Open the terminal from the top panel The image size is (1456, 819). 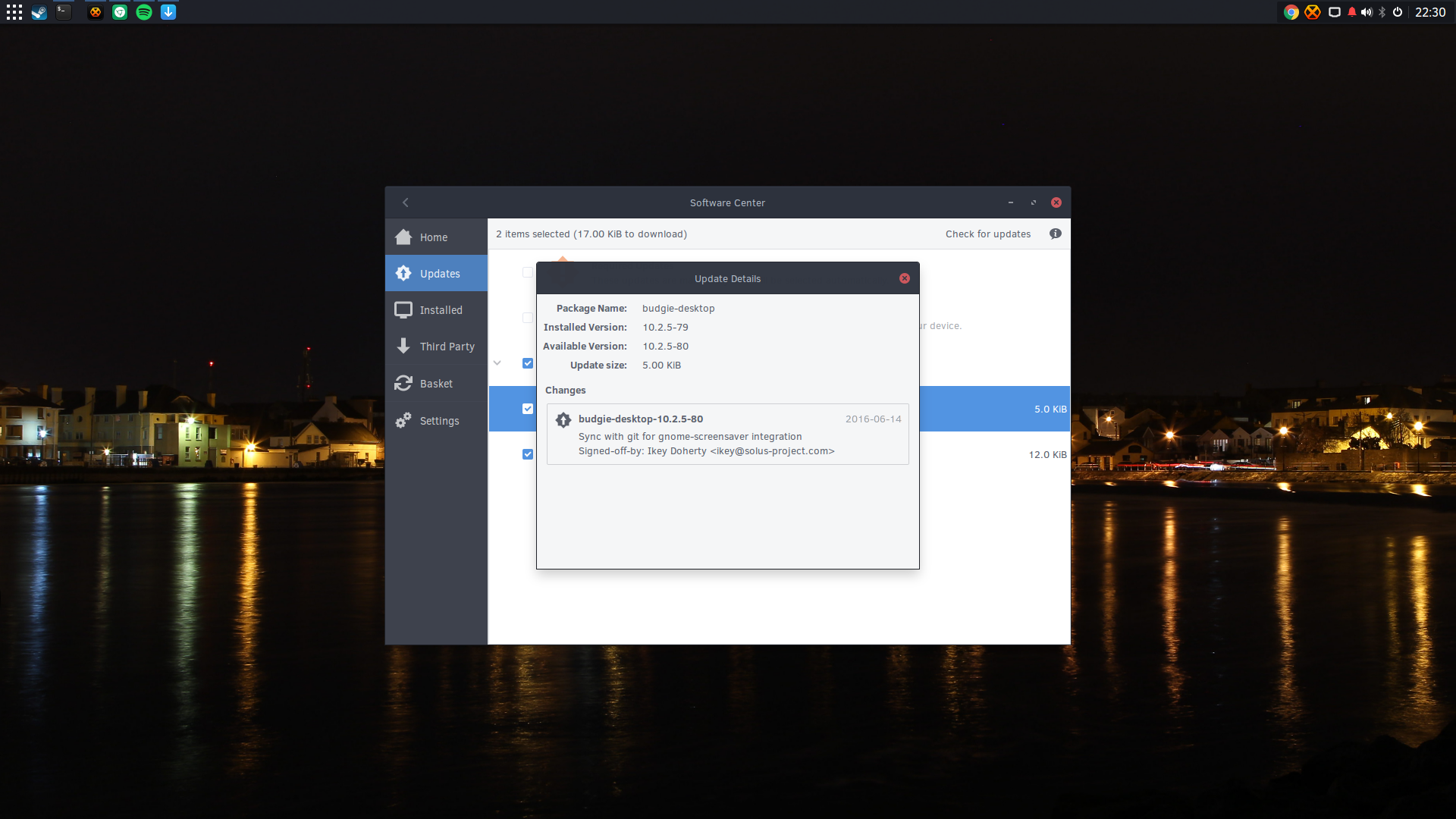[x=64, y=12]
